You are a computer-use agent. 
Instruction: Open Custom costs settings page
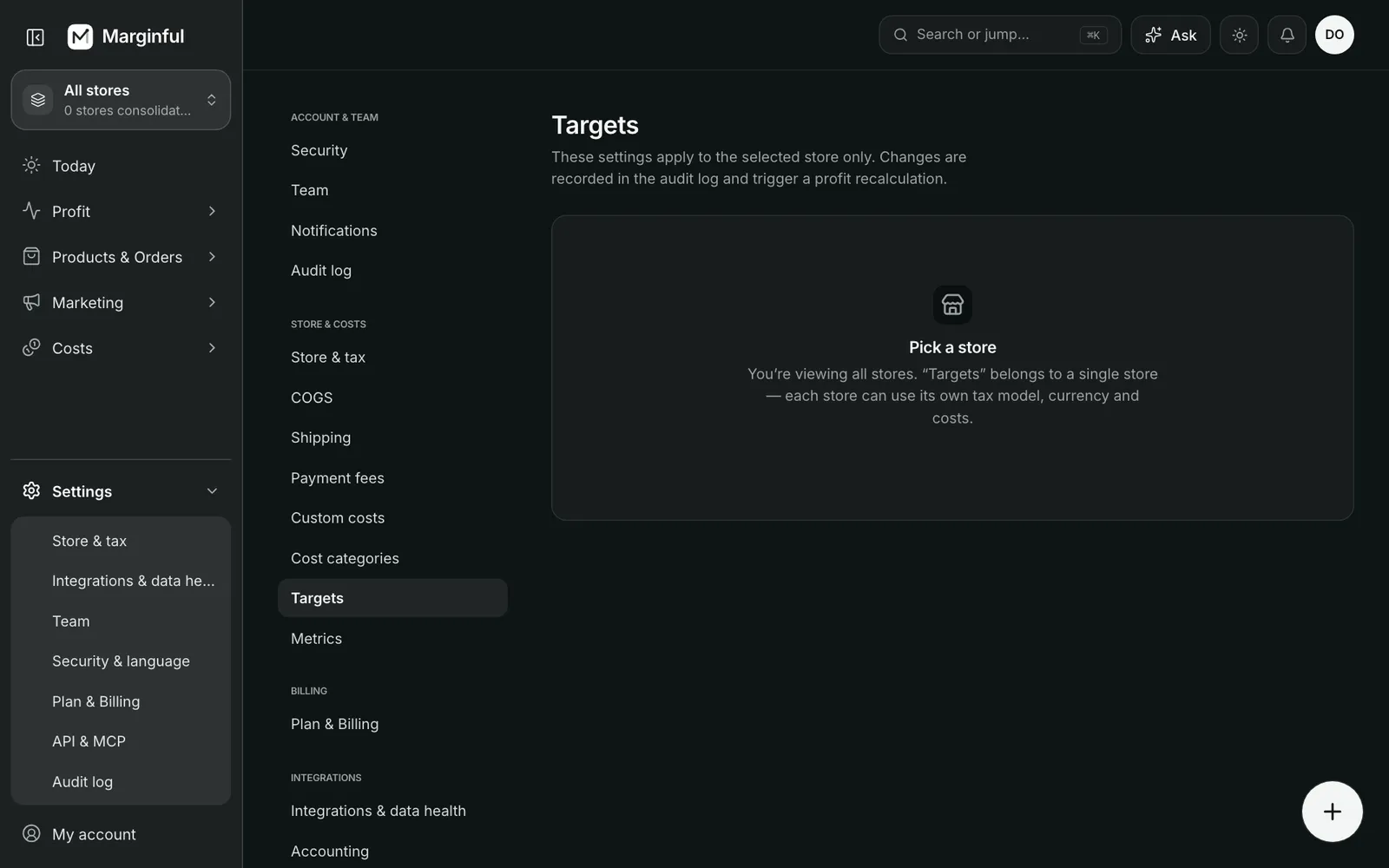(392, 518)
